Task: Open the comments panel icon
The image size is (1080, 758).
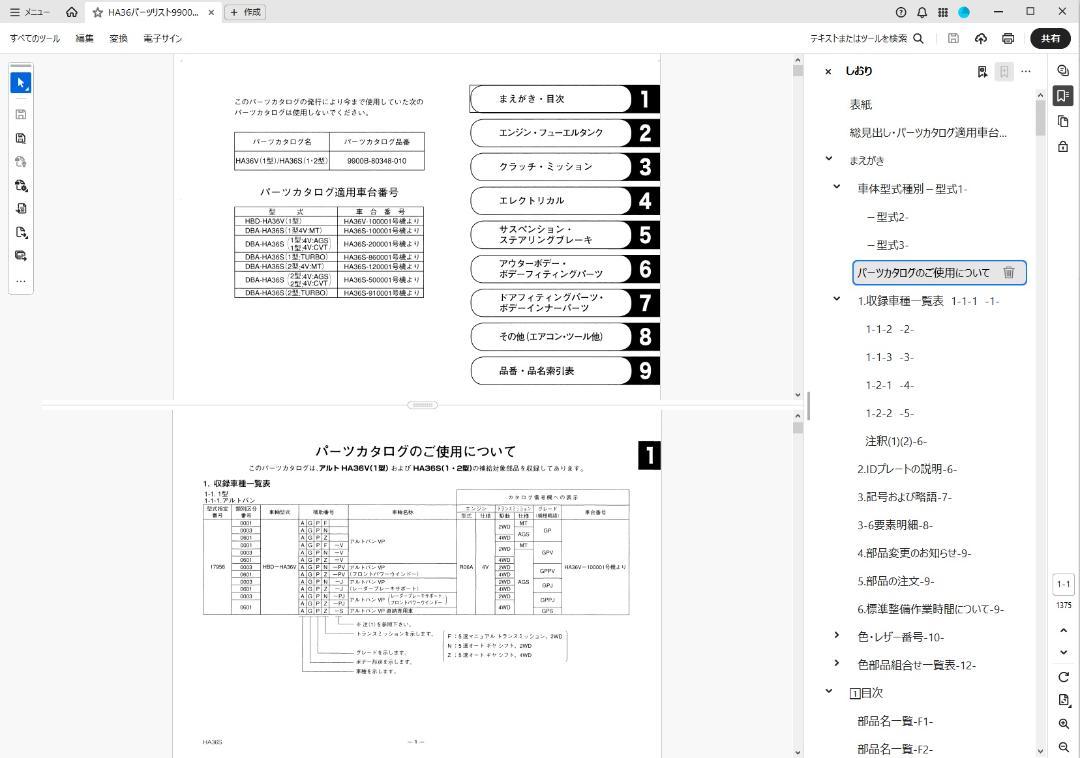Action: point(1063,70)
